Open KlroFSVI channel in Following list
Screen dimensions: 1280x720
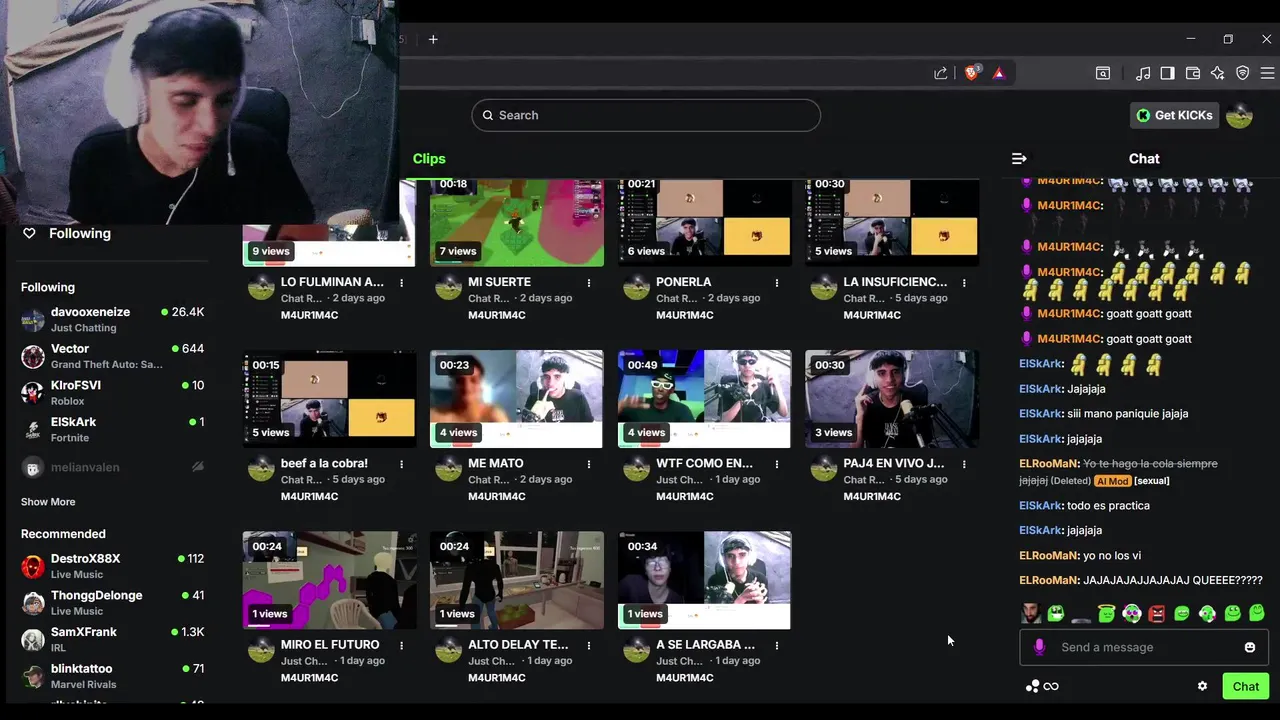point(112,392)
